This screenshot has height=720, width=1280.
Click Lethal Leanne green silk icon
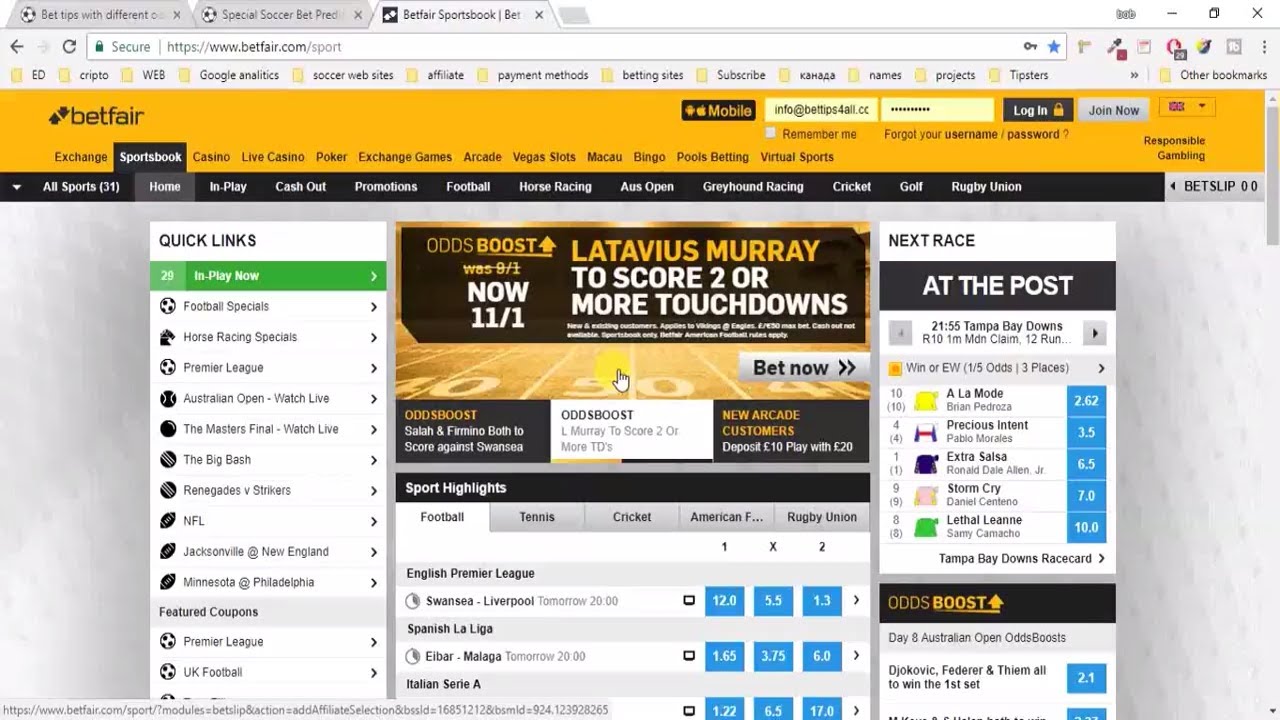[x=926, y=527]
